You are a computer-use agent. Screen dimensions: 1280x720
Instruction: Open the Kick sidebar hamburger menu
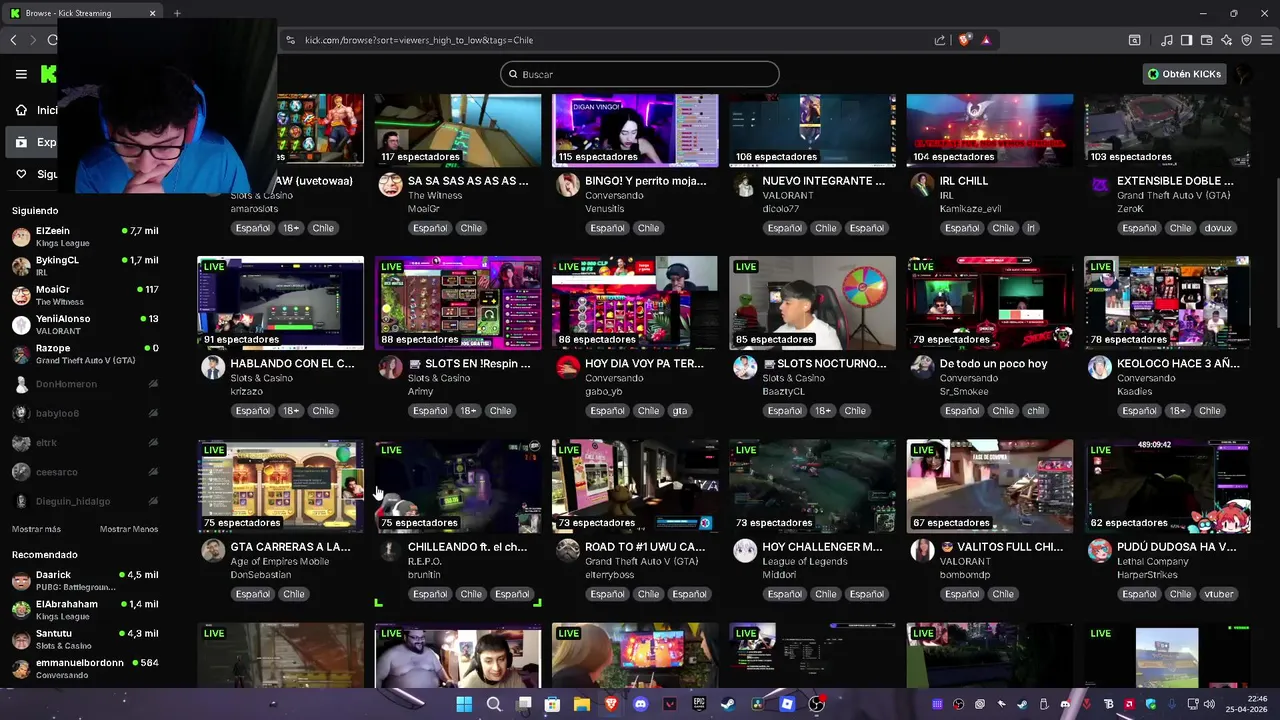[x=21, y=74]
